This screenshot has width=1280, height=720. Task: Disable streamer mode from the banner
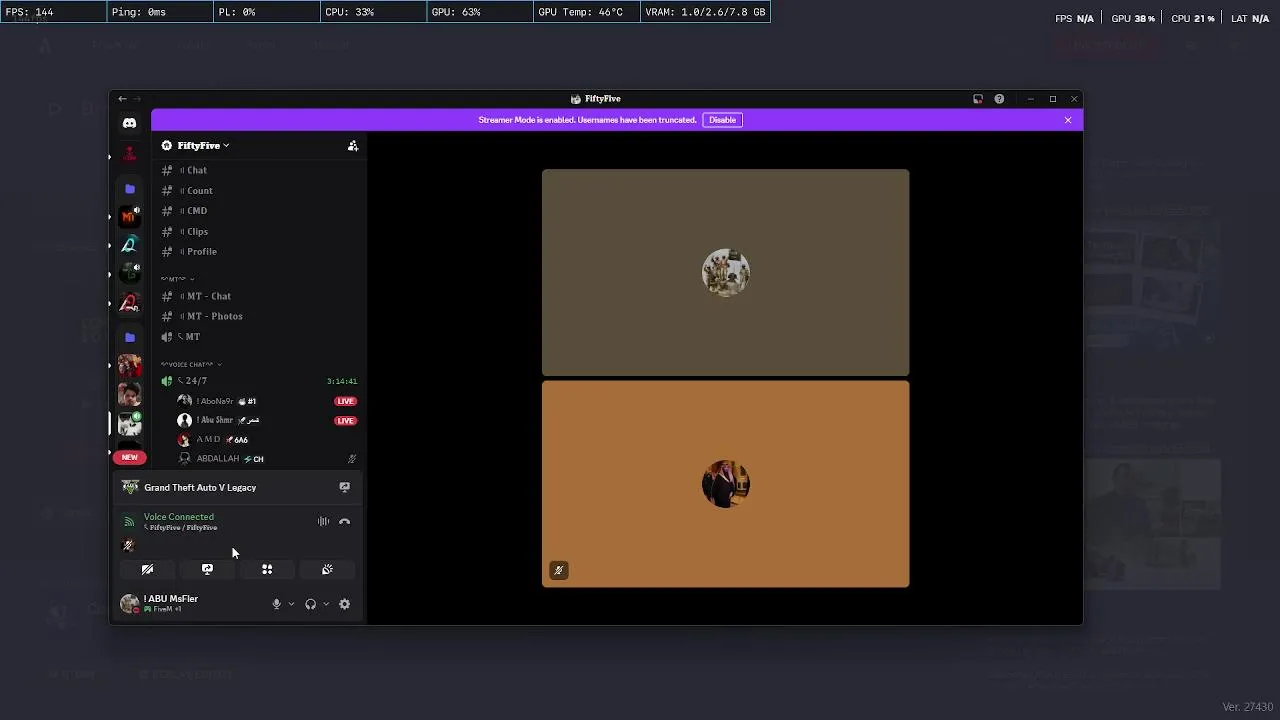coord(722,120)
